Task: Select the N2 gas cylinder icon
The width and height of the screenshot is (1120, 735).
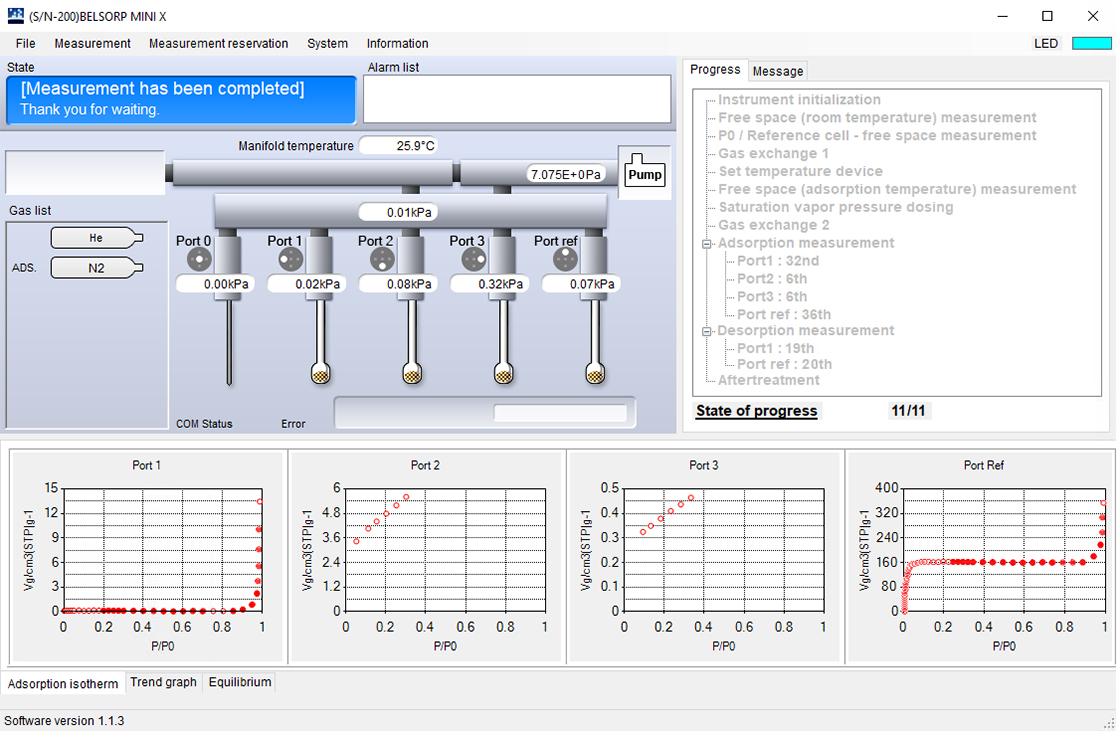Action: coord(96,268)
